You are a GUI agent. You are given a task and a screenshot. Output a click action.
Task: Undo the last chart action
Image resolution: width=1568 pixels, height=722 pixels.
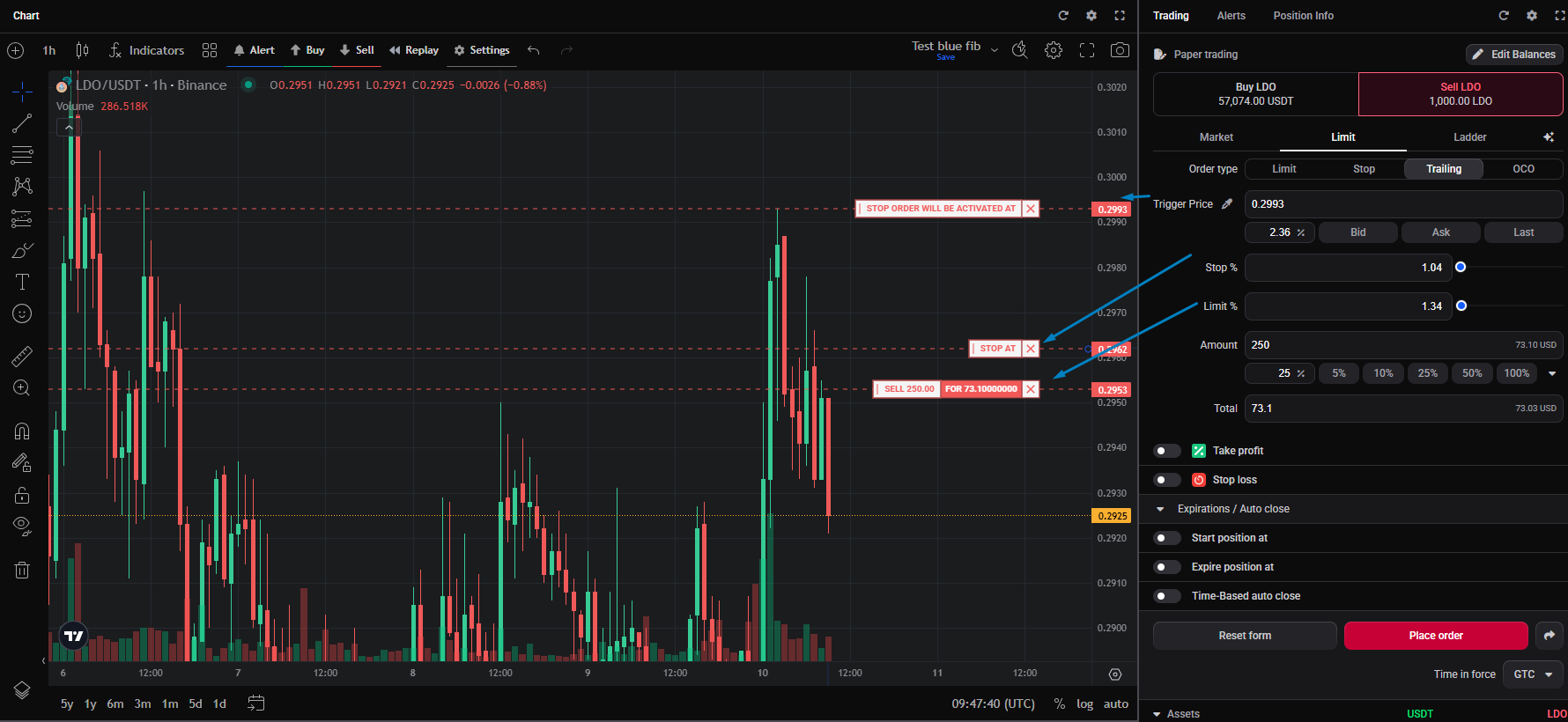[x=534, y=50]
